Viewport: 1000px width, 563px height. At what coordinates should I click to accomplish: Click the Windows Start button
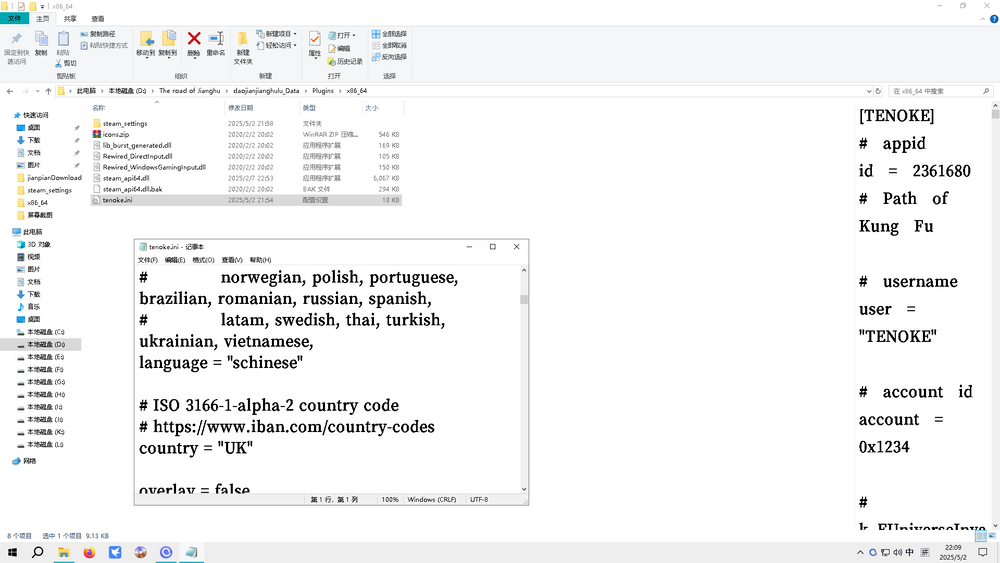coord(12,552)
